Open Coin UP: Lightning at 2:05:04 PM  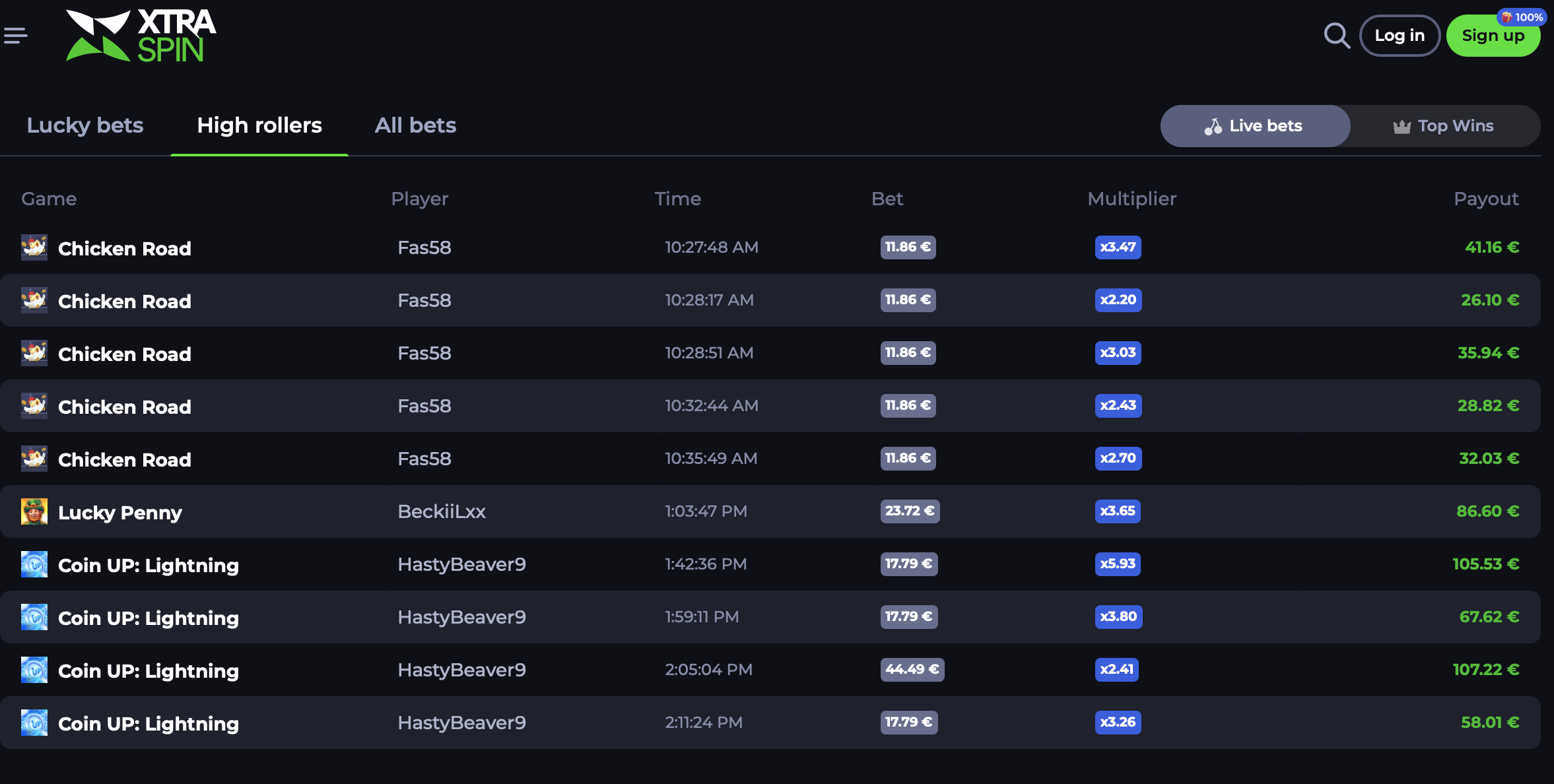pos(149,670)
